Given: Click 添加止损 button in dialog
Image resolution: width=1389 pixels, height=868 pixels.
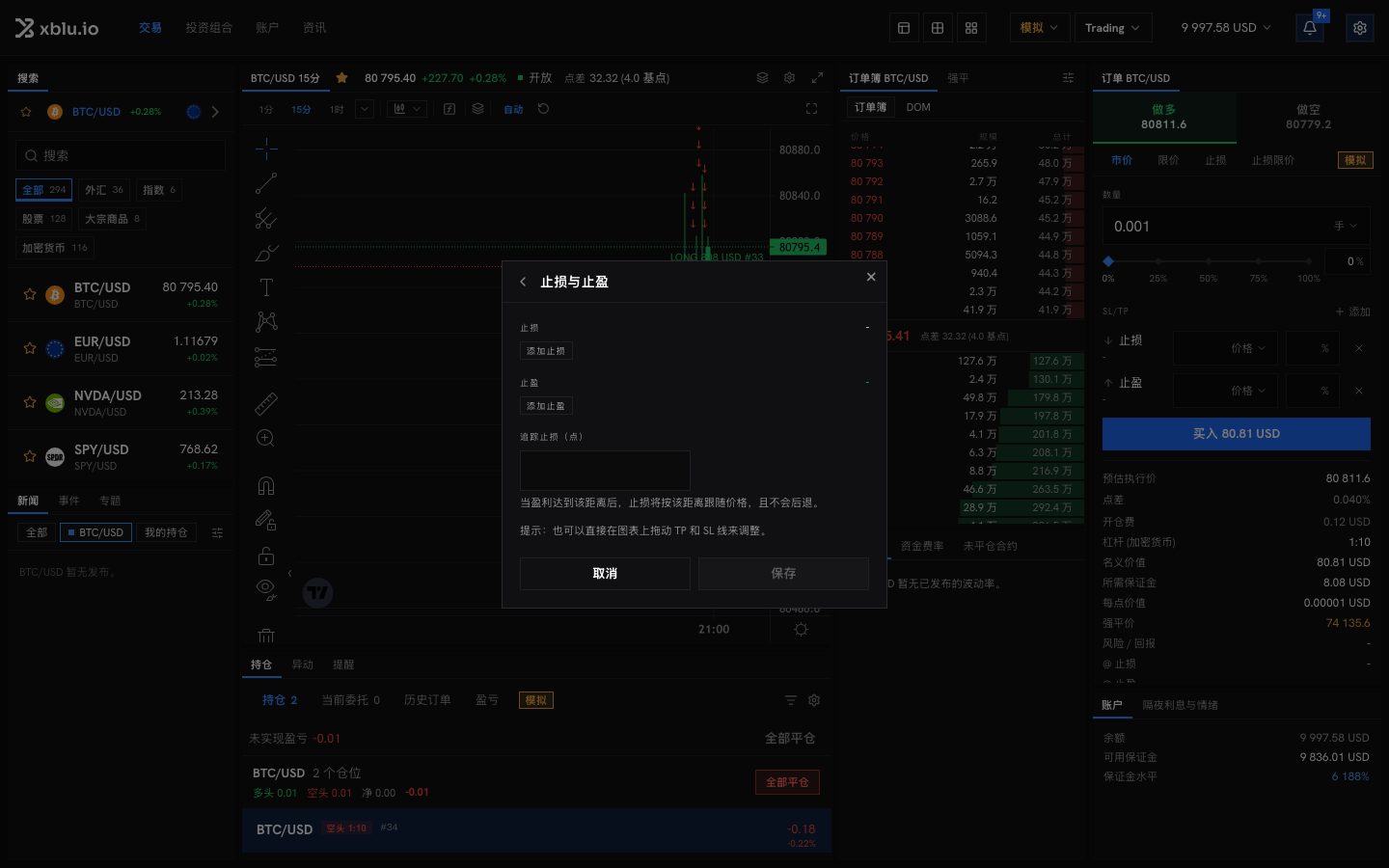Looking at the screenshot, I should 546,351.
